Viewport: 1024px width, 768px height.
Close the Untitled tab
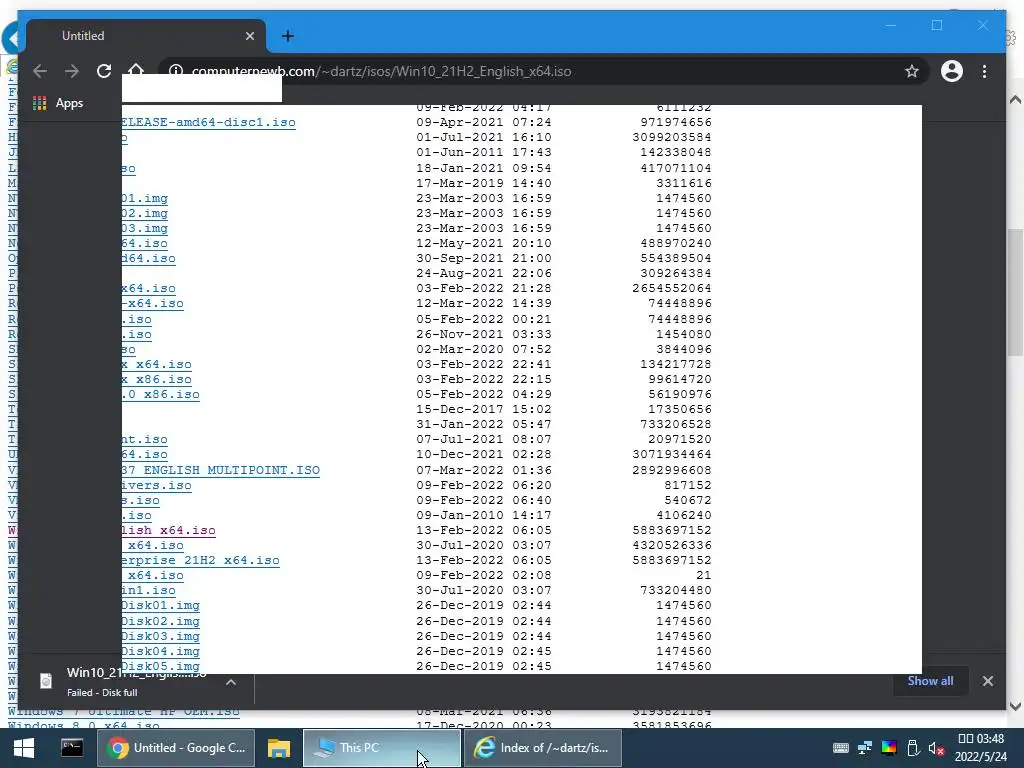coord(249,36)
